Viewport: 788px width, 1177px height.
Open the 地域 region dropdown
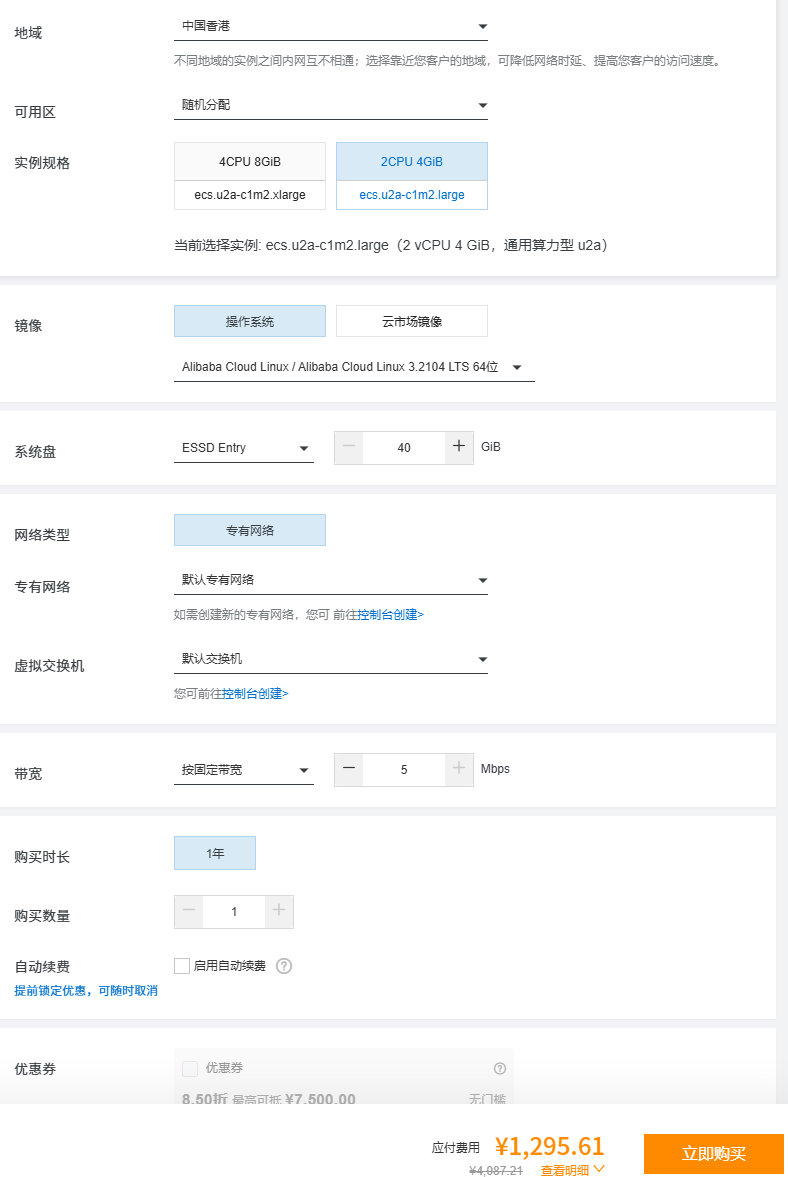[330, 26]
